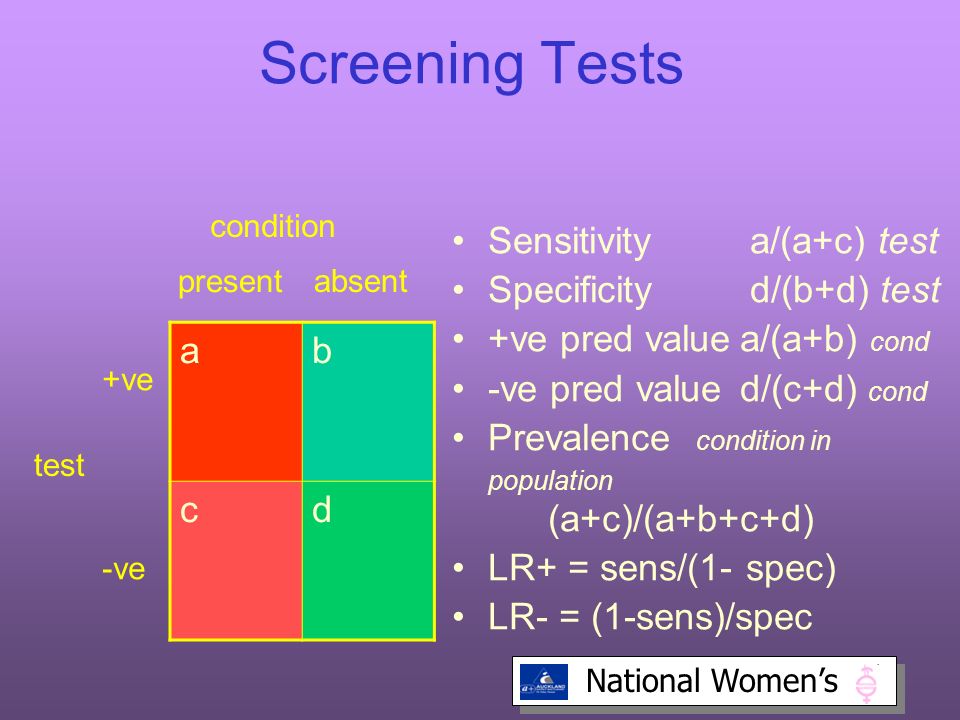Select the red cell labeled a
The width and height of the screenshot is (960, 720).
coord(236,402)
